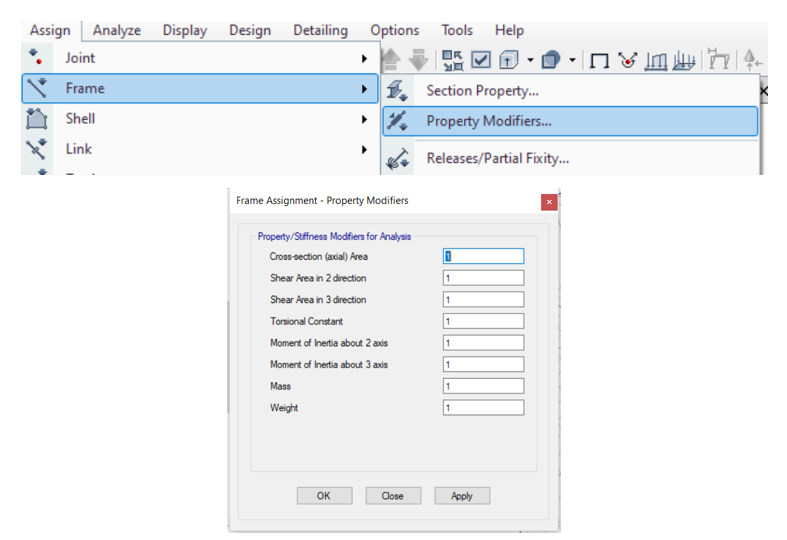The width and height of the screenshot is (787, 540).
Task: Select Property Modifiers... menu item
Action: pos(570,121)
